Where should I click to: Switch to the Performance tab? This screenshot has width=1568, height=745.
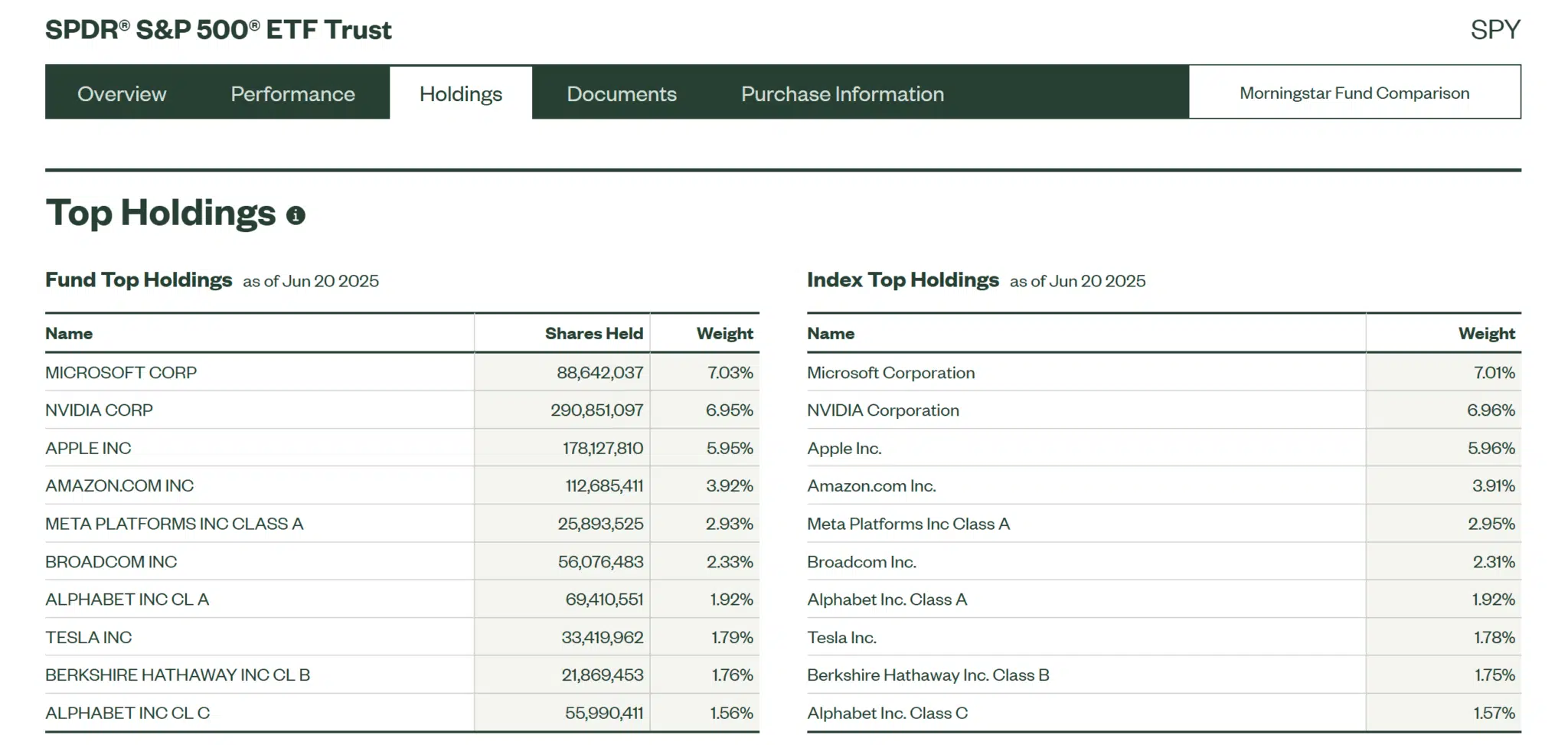tap(292, 93)
